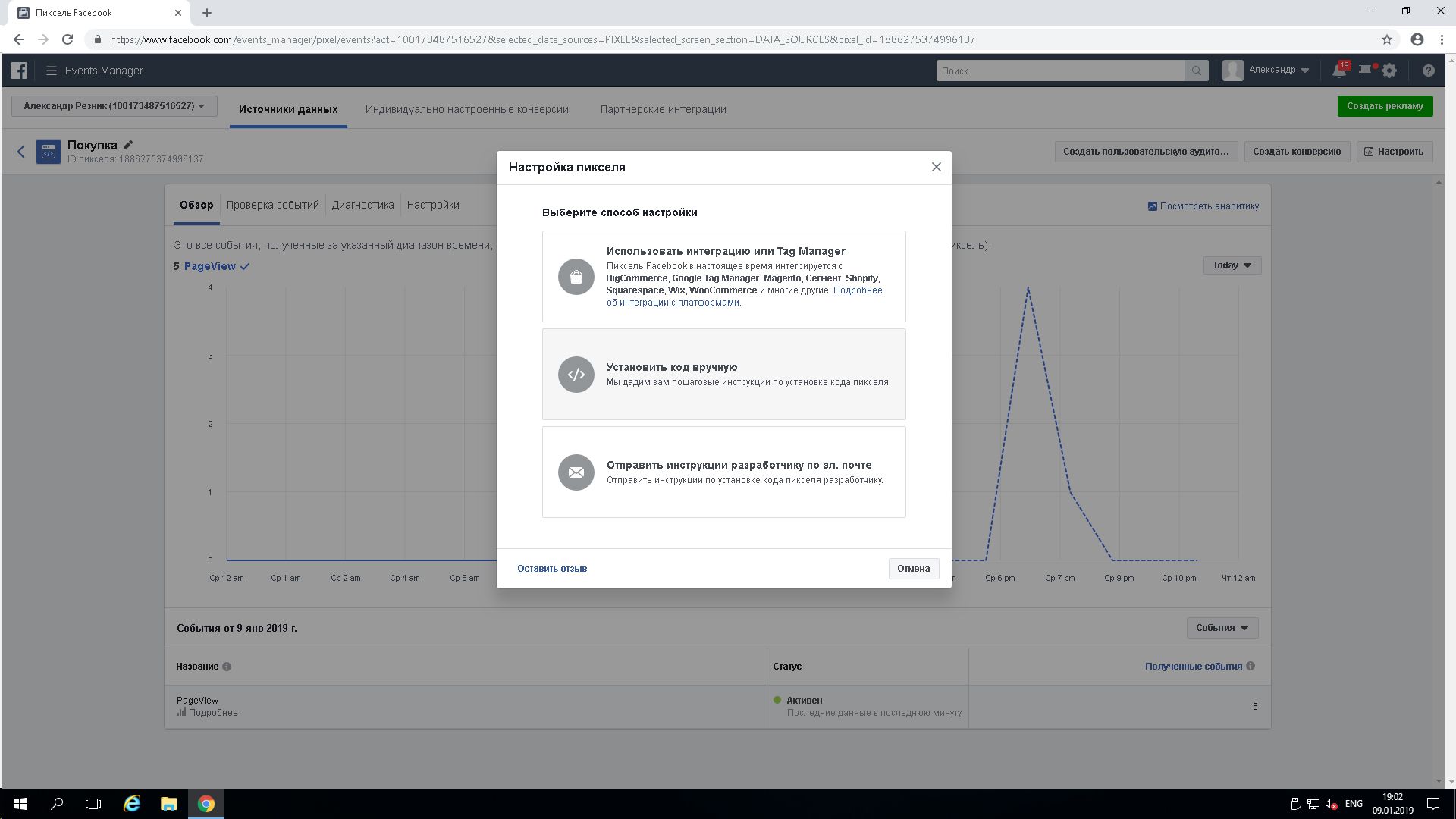The width and height of the screenshot is (1456, 819).
Task: Click the Отмена button
Action: pos(914,569)
